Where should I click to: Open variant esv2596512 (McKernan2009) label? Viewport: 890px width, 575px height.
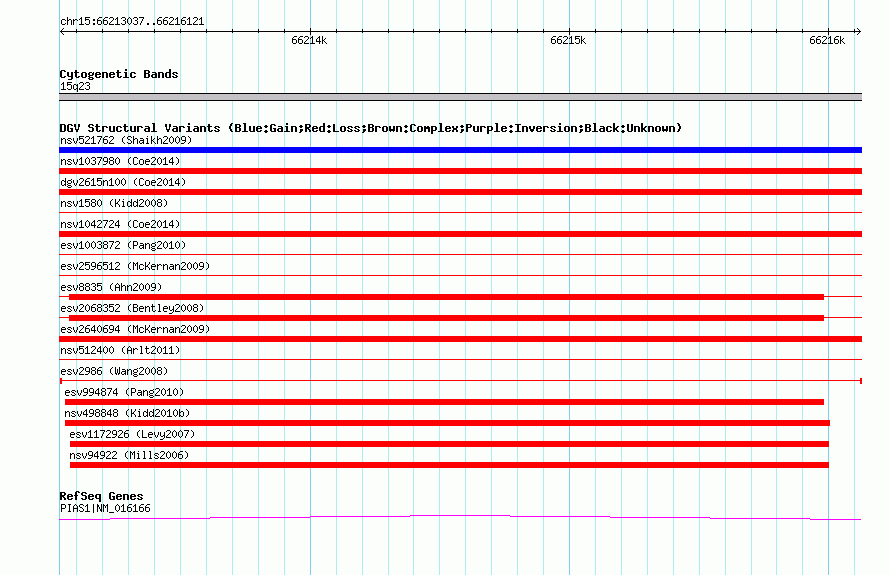click(135, 266)
